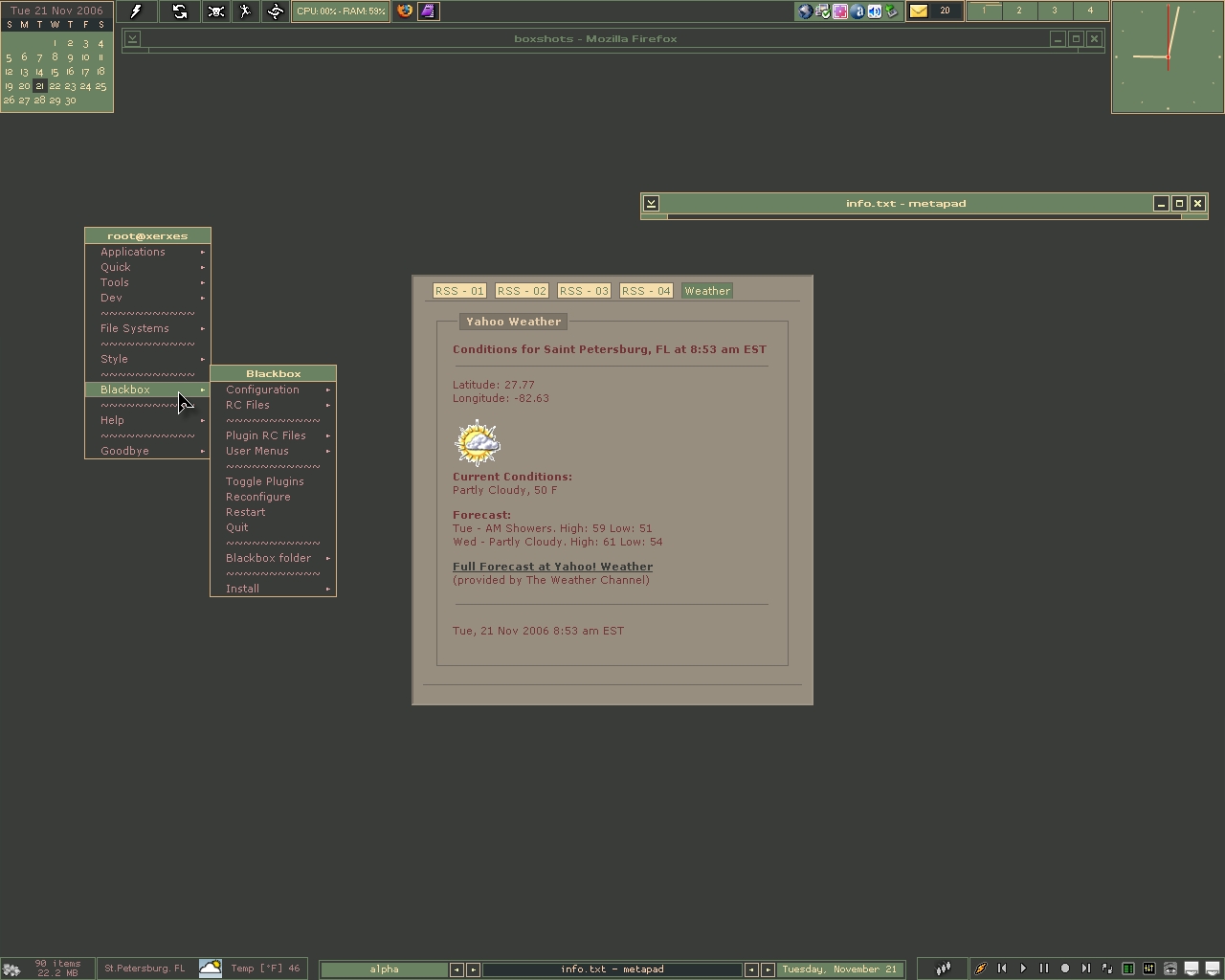
Task: Click the CPU and RAM usage monitor
Action: tap(340, 11)
